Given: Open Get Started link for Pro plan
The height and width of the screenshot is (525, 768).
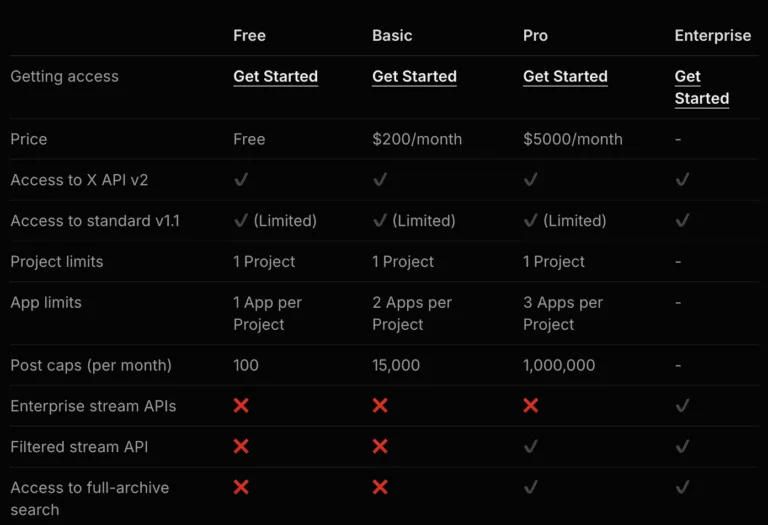Looking at the screenshot, I should click(565, 77).
